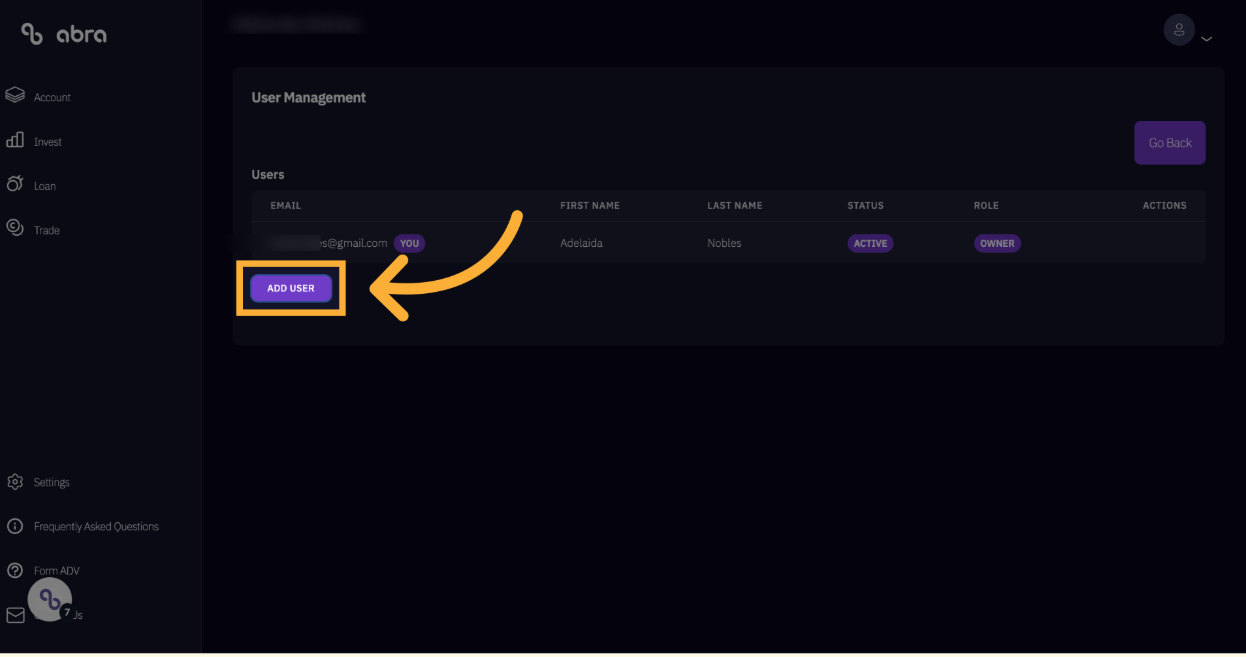This screenshot has height=657, width=1246.
Task: Click the Users section label
Action: 268,174
